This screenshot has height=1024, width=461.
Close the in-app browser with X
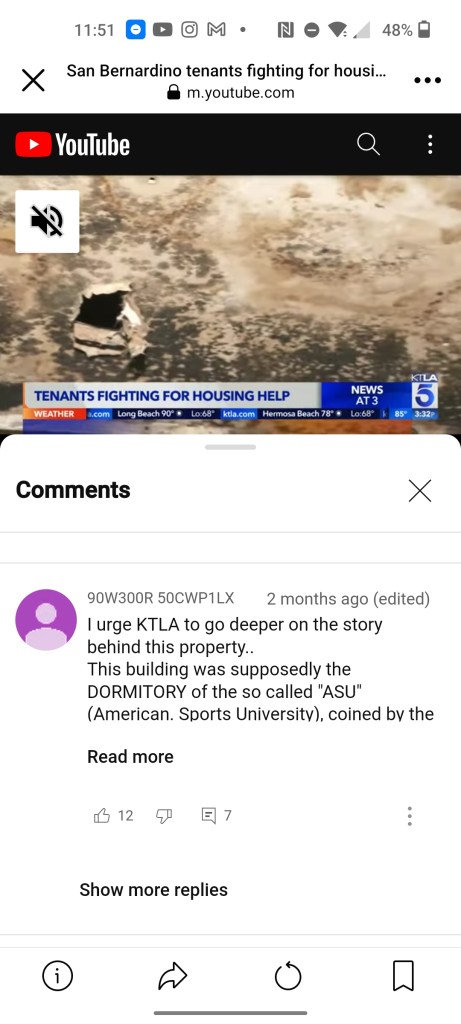pos(33,81)
